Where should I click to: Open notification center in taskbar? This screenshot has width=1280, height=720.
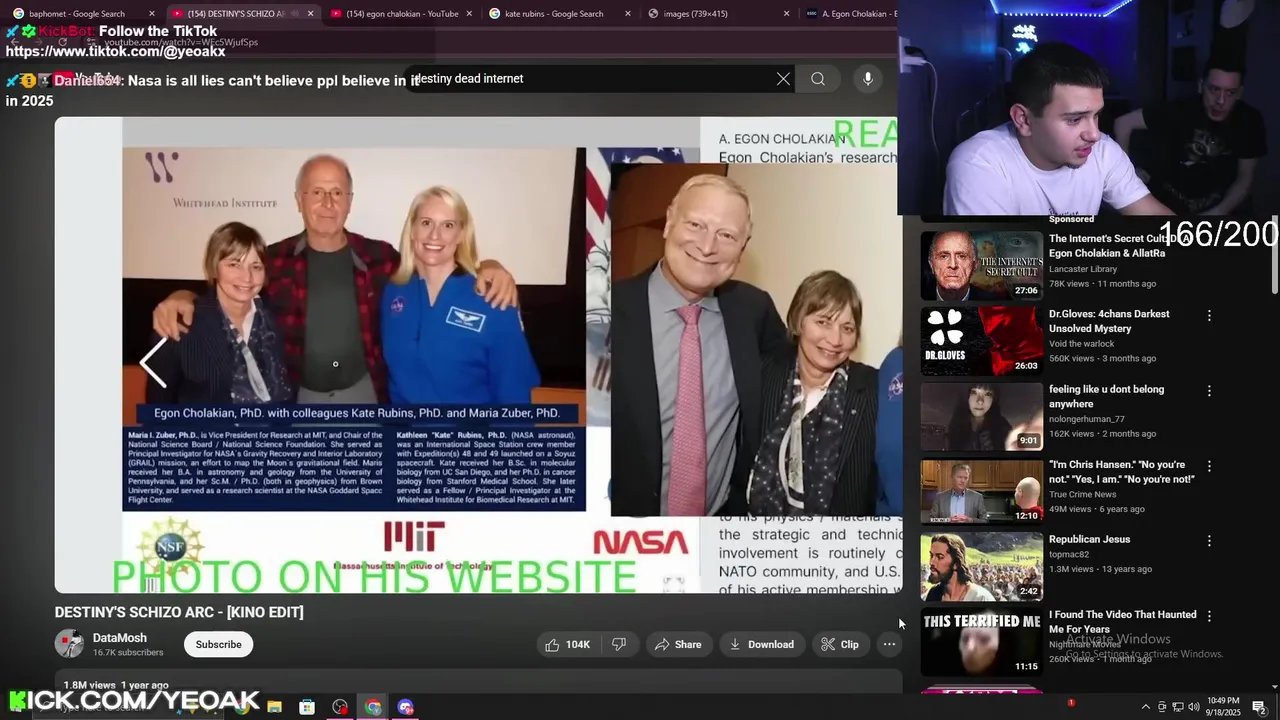pos(1259,707)
